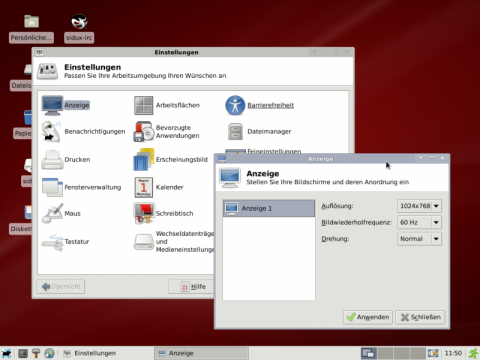Open the Auflösung 1024x768 dropdown

[x=419, y=206]
